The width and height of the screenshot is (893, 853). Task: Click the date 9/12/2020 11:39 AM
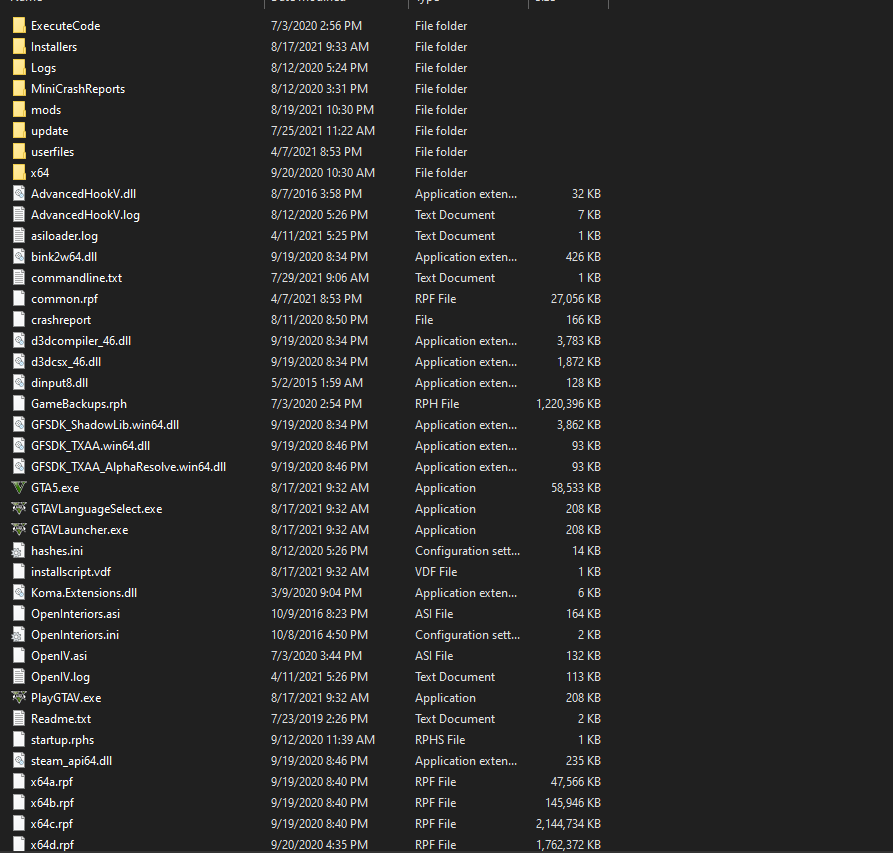click(323, 740)
